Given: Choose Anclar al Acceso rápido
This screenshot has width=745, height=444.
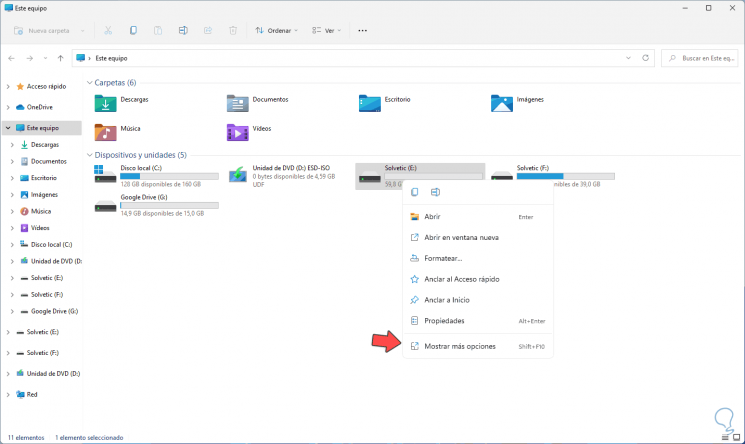Looking at the screenshot, I should [478, 279].
